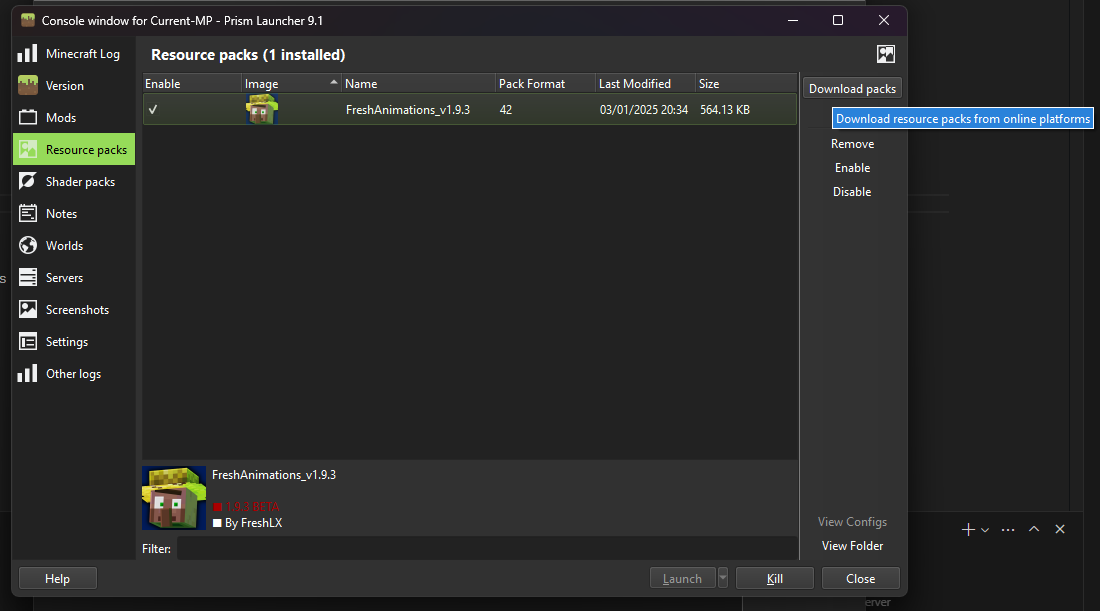
Task: Click the Kill button
Action: (774, 578)
